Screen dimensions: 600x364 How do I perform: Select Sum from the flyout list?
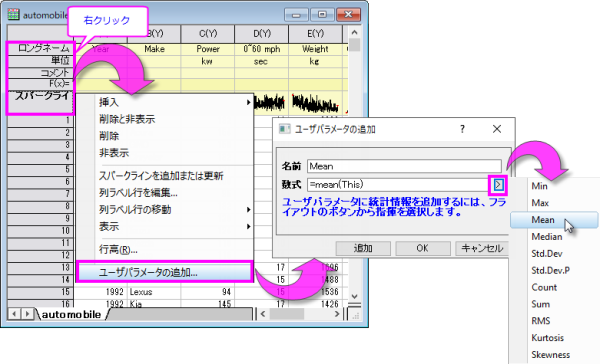tap(554, 304)
